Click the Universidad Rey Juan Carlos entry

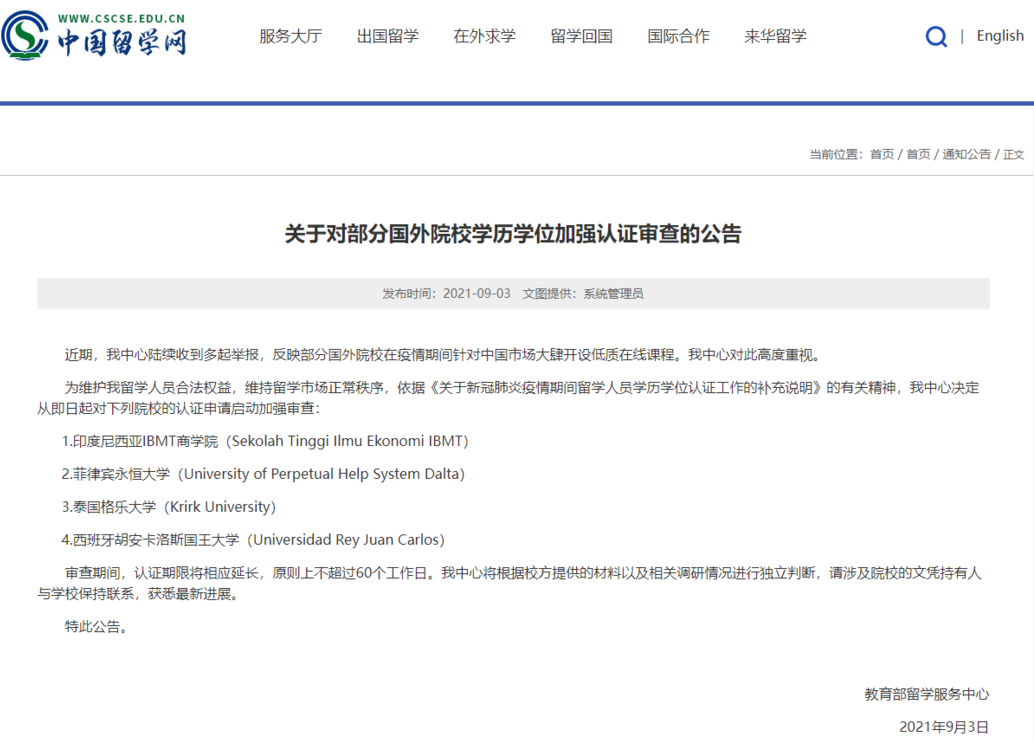tap(252, 540)
